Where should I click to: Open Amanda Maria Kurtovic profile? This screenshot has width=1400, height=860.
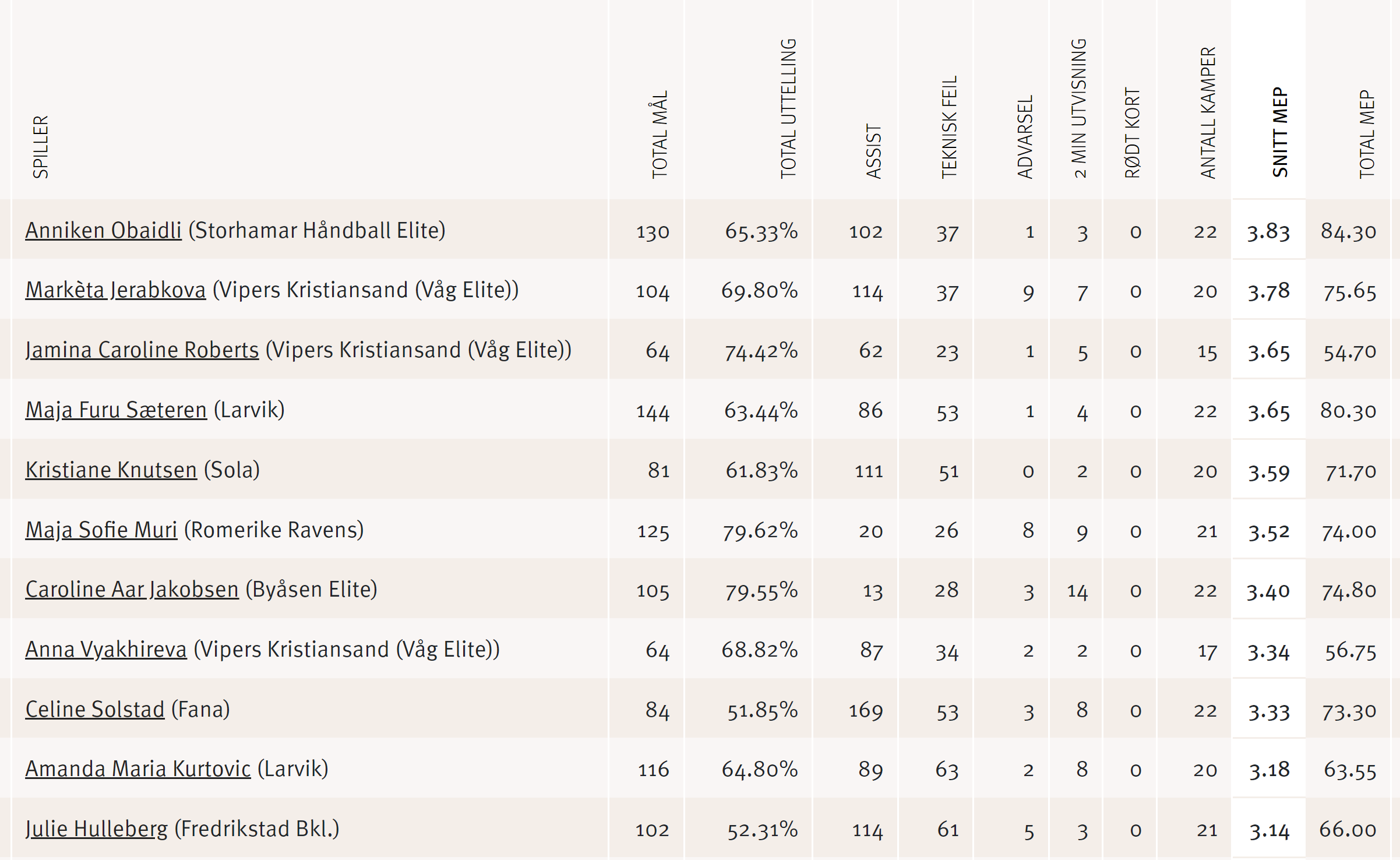coord(138,769)
